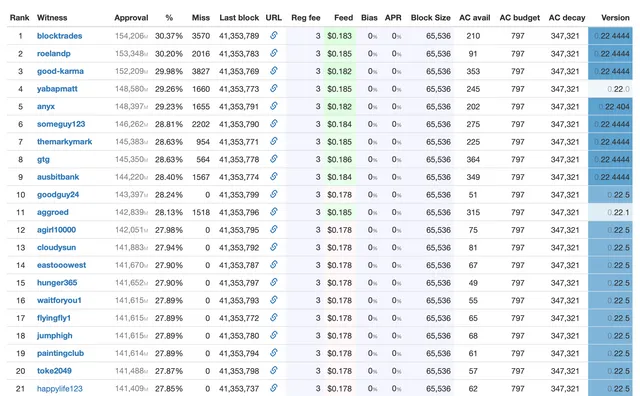Image resolution: width=640 pixels, height=396 pixels.
Task: Visit the good-karma witness link
Action: (60, 71)
